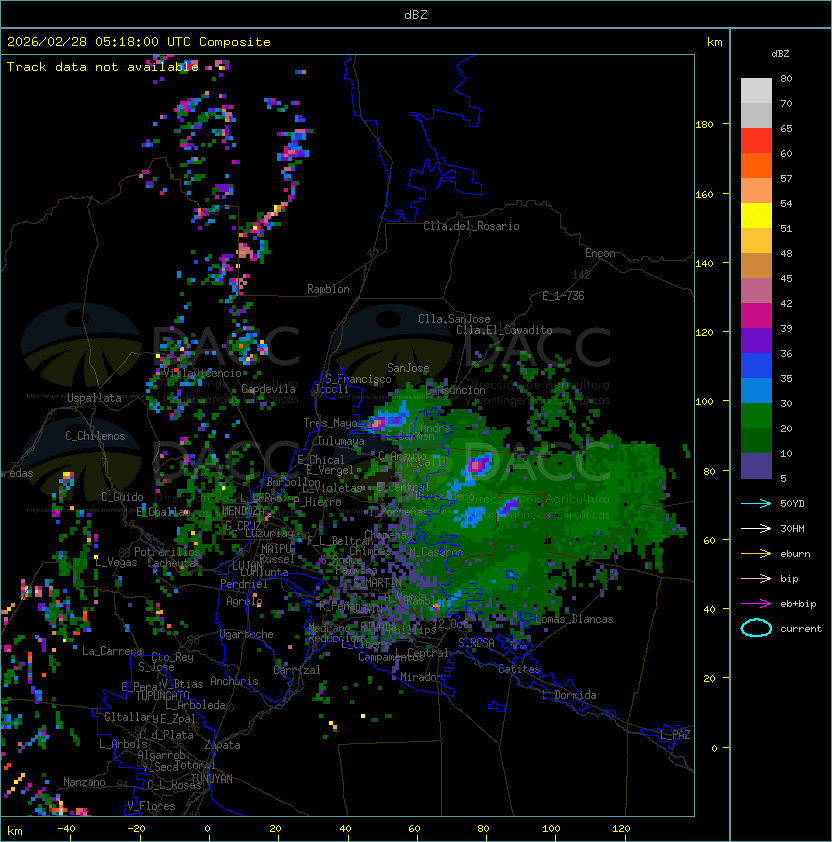Pick the light blue 30–35 dBZ swatch
The height and width of the screenshot is (842, 832).
[756, 390]
